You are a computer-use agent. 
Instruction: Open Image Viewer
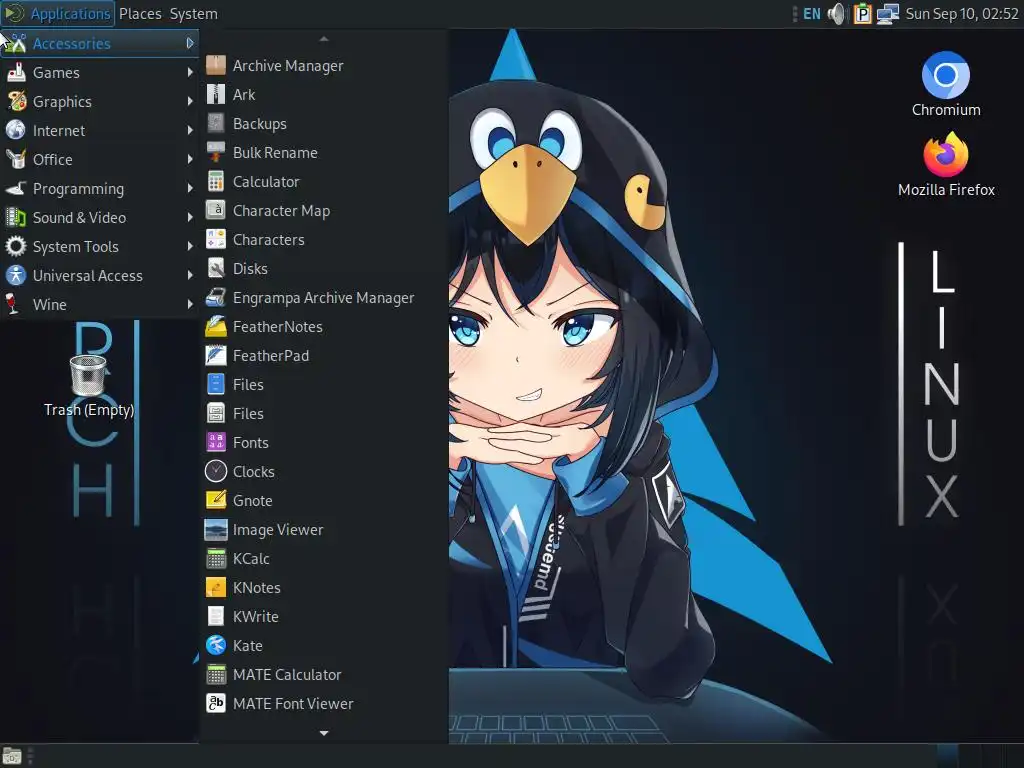point(324,530)
